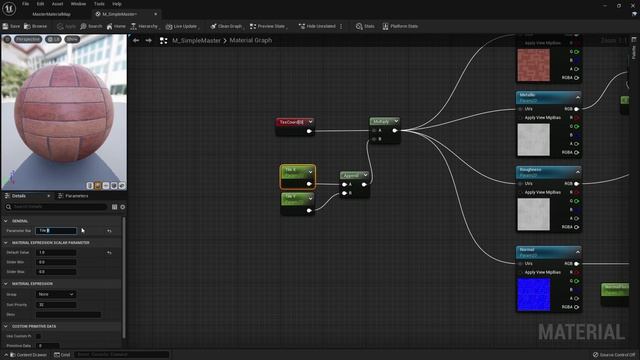Collapse Material Expression Scalar Parameter section
Screen dimensions: 640x360
pos(6,242)
